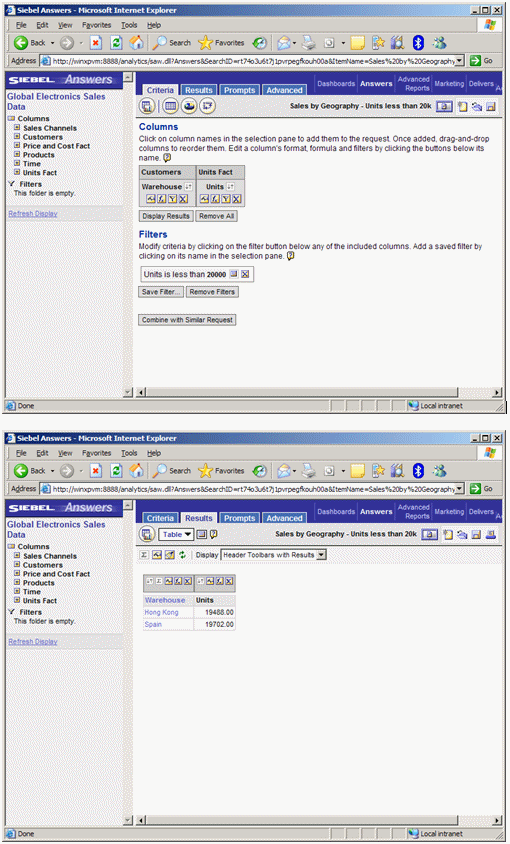Open Tools menu in Results-view window

point(129,453)
